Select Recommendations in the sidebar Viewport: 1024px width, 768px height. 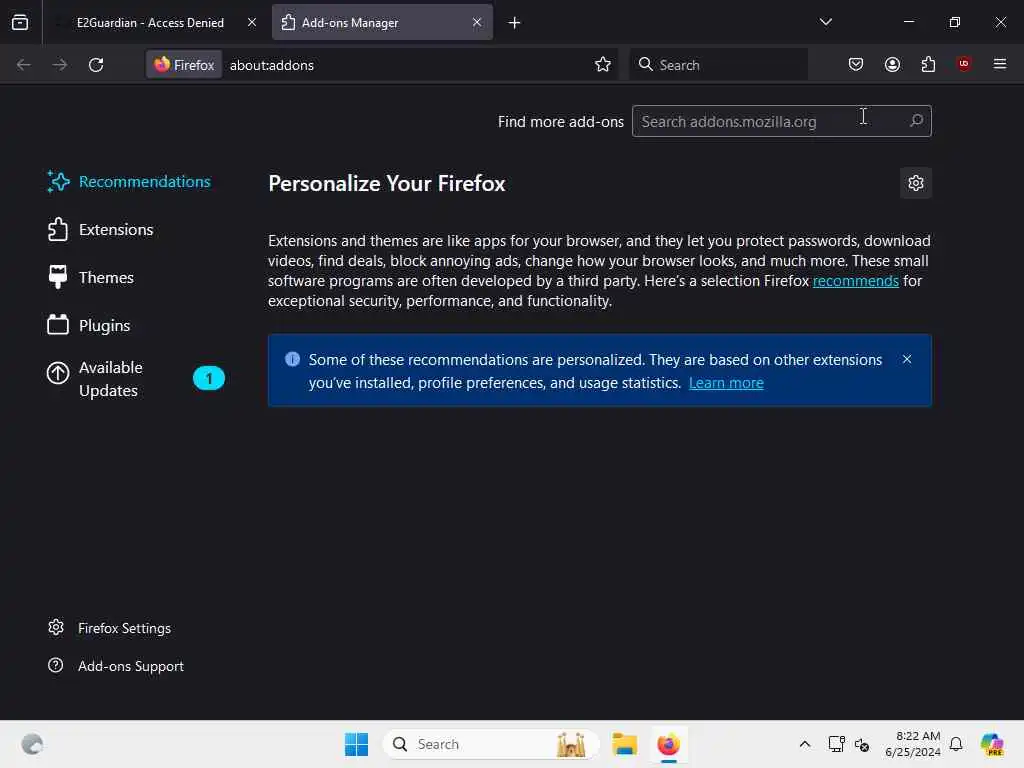pyautogui.click(x=129, y=182)
